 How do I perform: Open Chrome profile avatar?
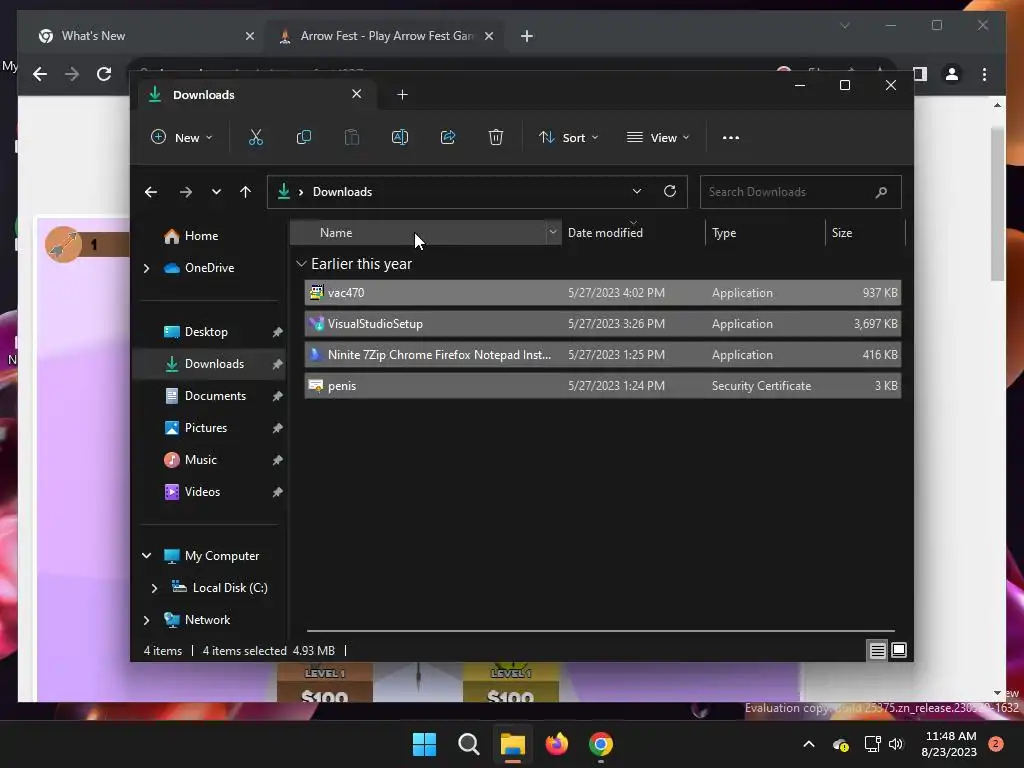(x=952, y=74)
